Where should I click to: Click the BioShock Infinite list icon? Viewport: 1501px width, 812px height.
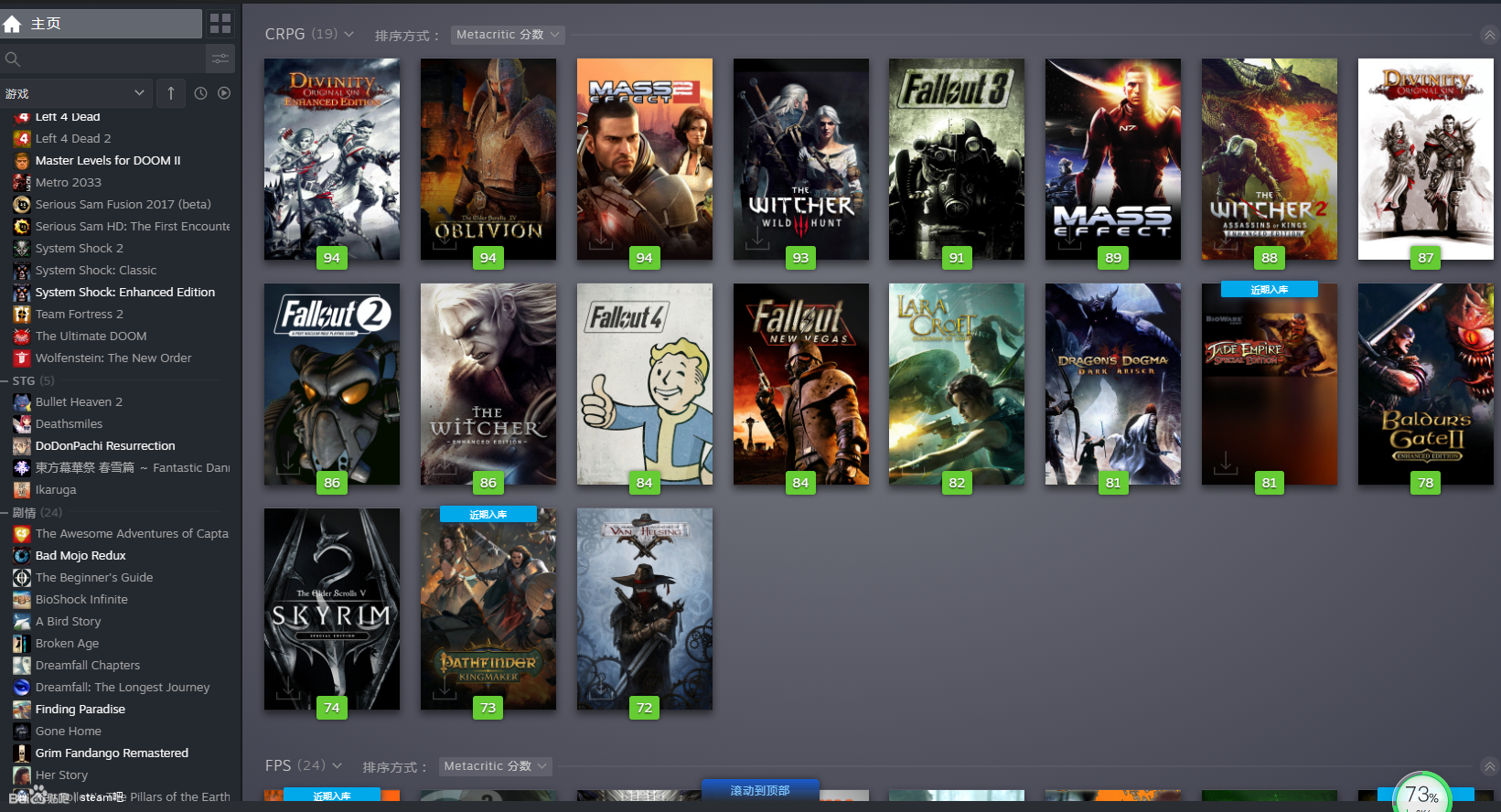pos(22,599)
